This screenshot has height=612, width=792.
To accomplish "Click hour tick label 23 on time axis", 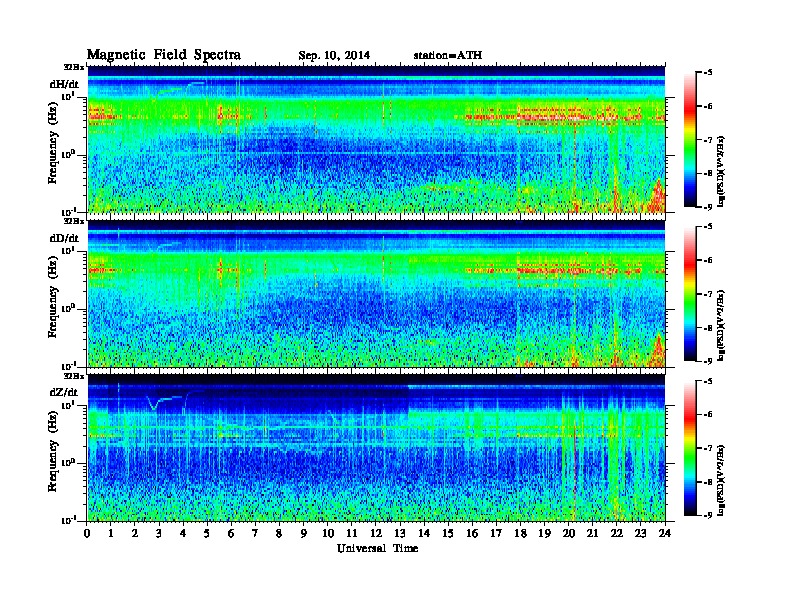I will 641,534.
